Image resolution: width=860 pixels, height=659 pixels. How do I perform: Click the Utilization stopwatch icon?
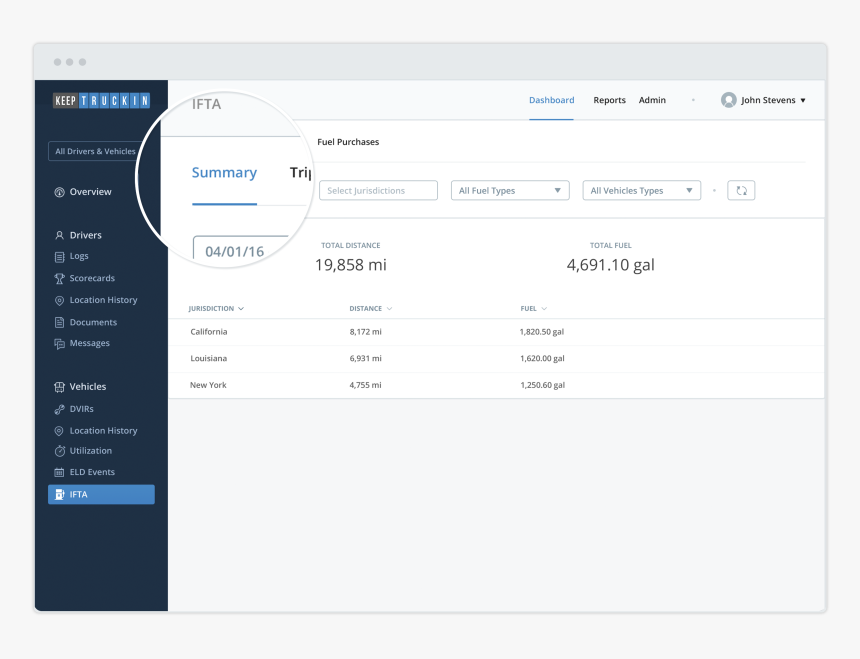[x=62, y=450]
